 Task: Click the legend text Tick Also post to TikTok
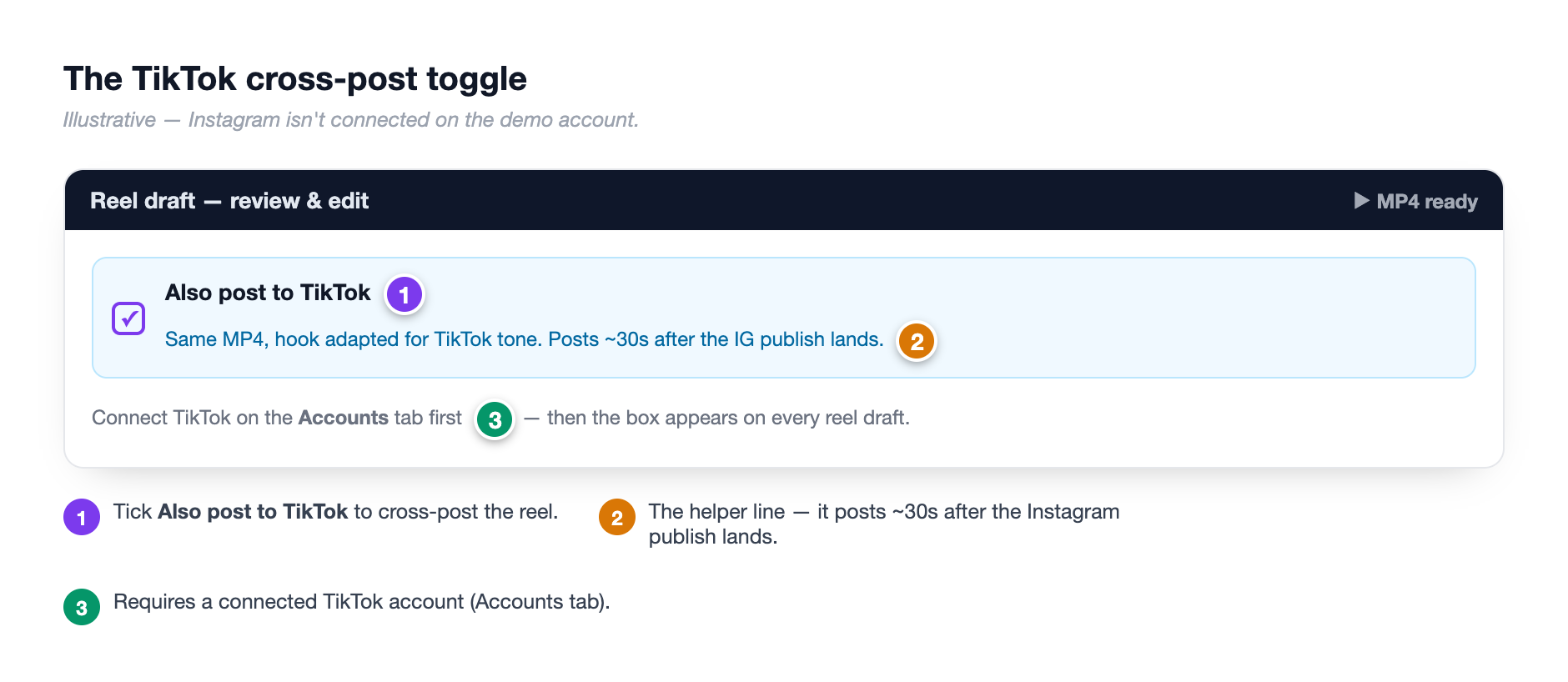[x=335, y=512]
